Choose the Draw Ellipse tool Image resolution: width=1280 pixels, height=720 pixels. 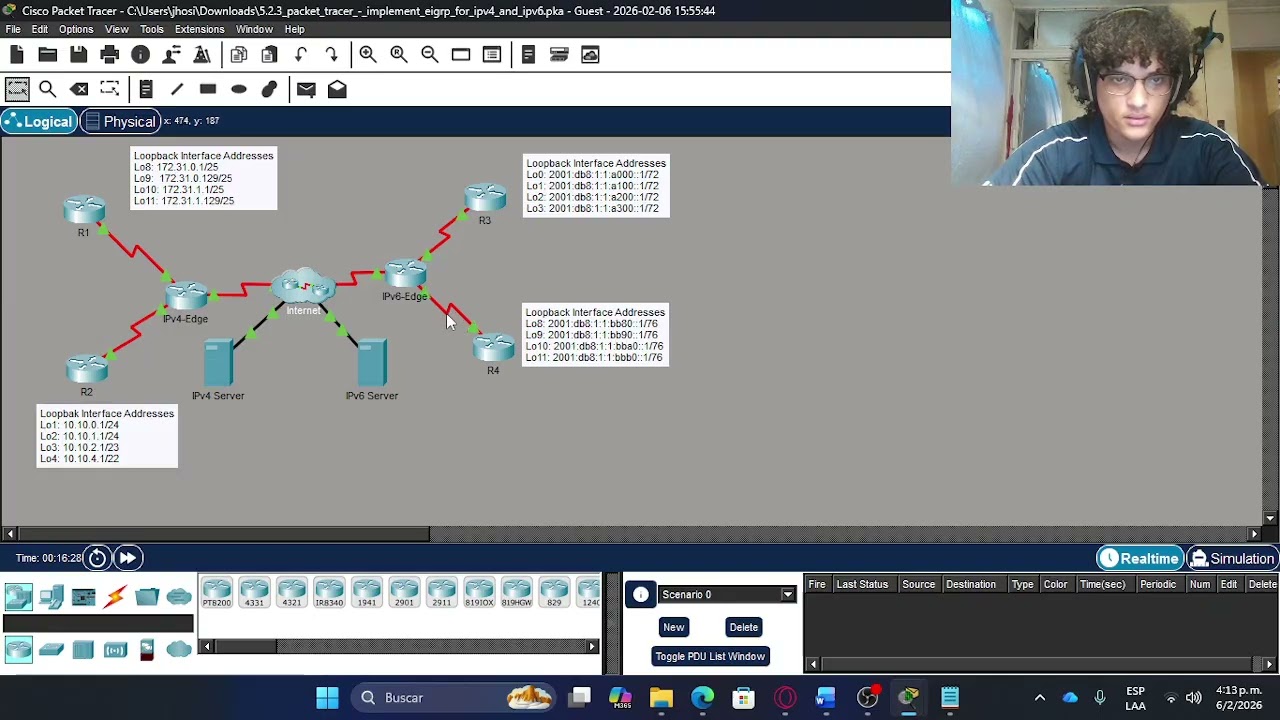tap(239, 90)
